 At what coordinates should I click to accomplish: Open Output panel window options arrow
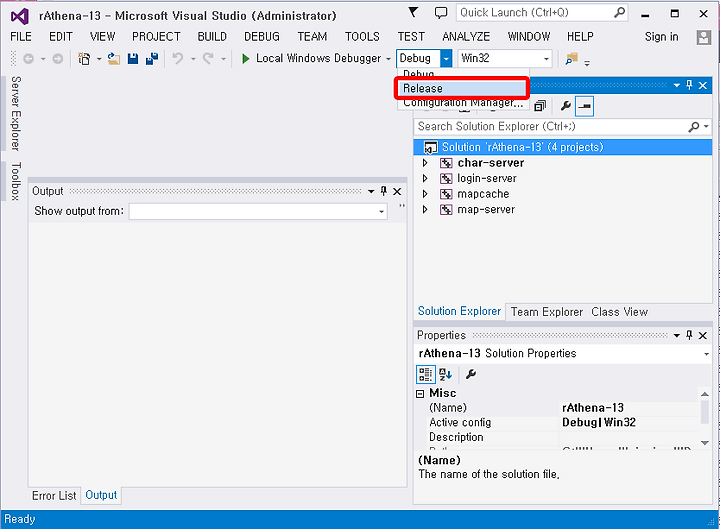(371, 191)
